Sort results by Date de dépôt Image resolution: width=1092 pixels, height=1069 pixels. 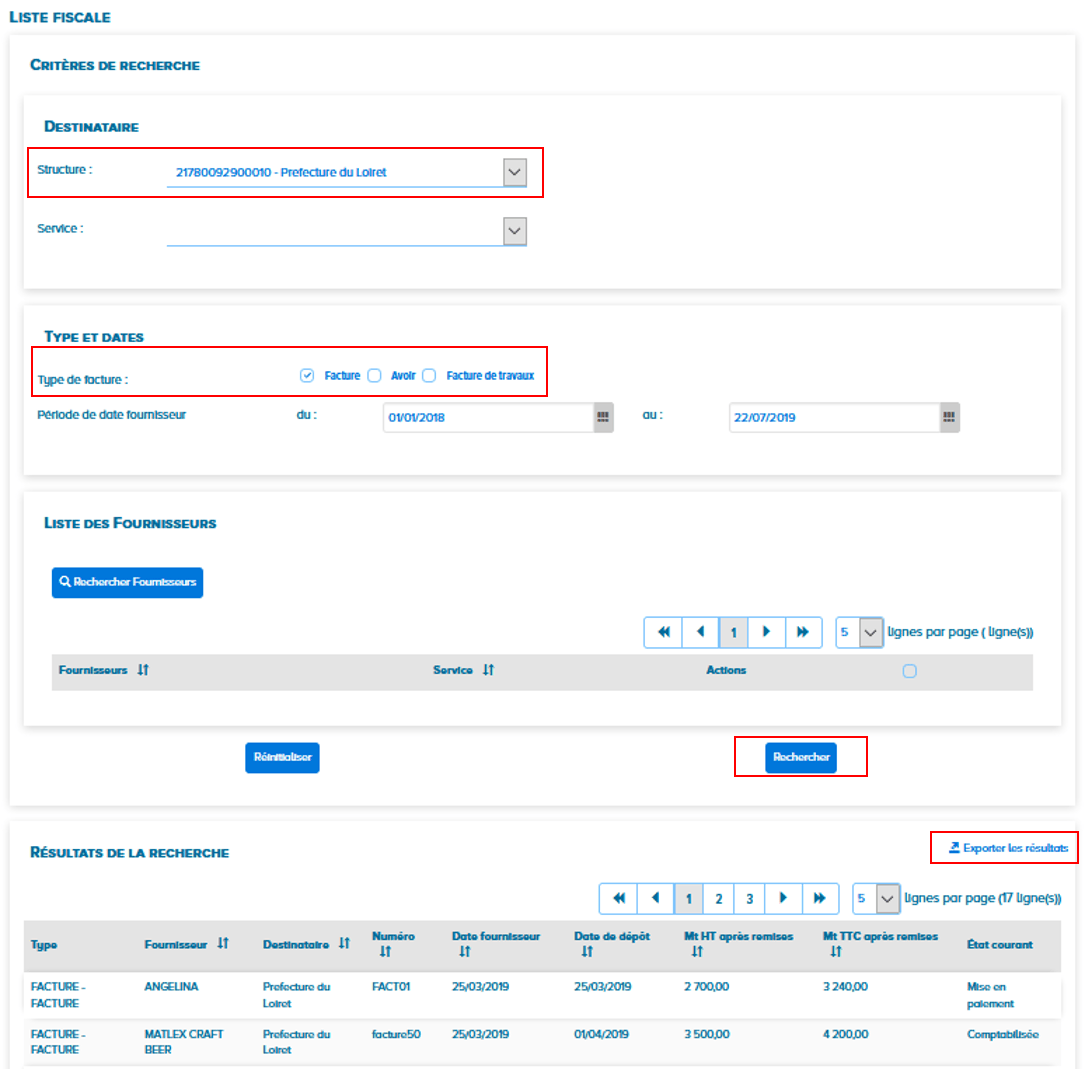pyautogui.click(x=586, y=952)
